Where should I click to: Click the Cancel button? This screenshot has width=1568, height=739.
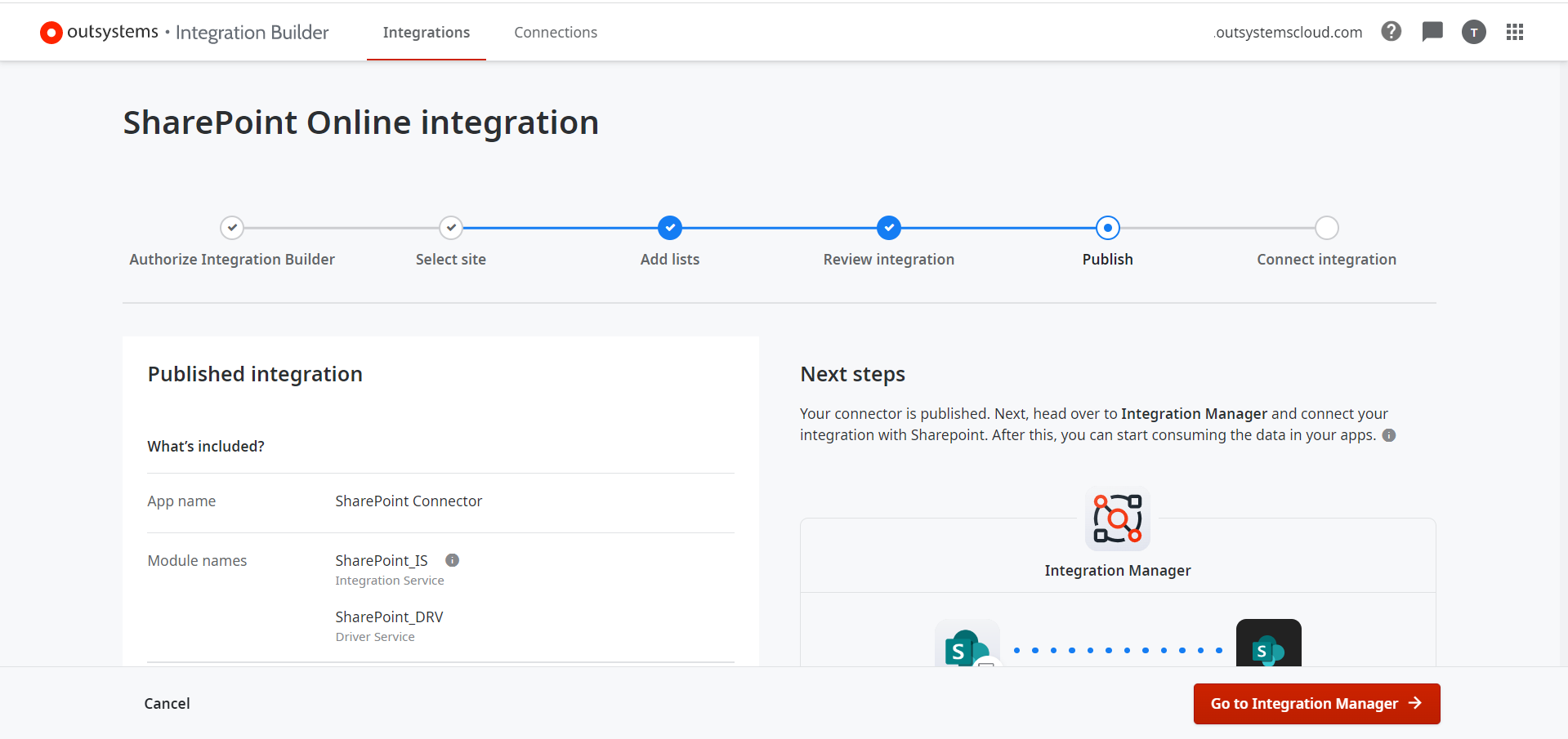167,703
